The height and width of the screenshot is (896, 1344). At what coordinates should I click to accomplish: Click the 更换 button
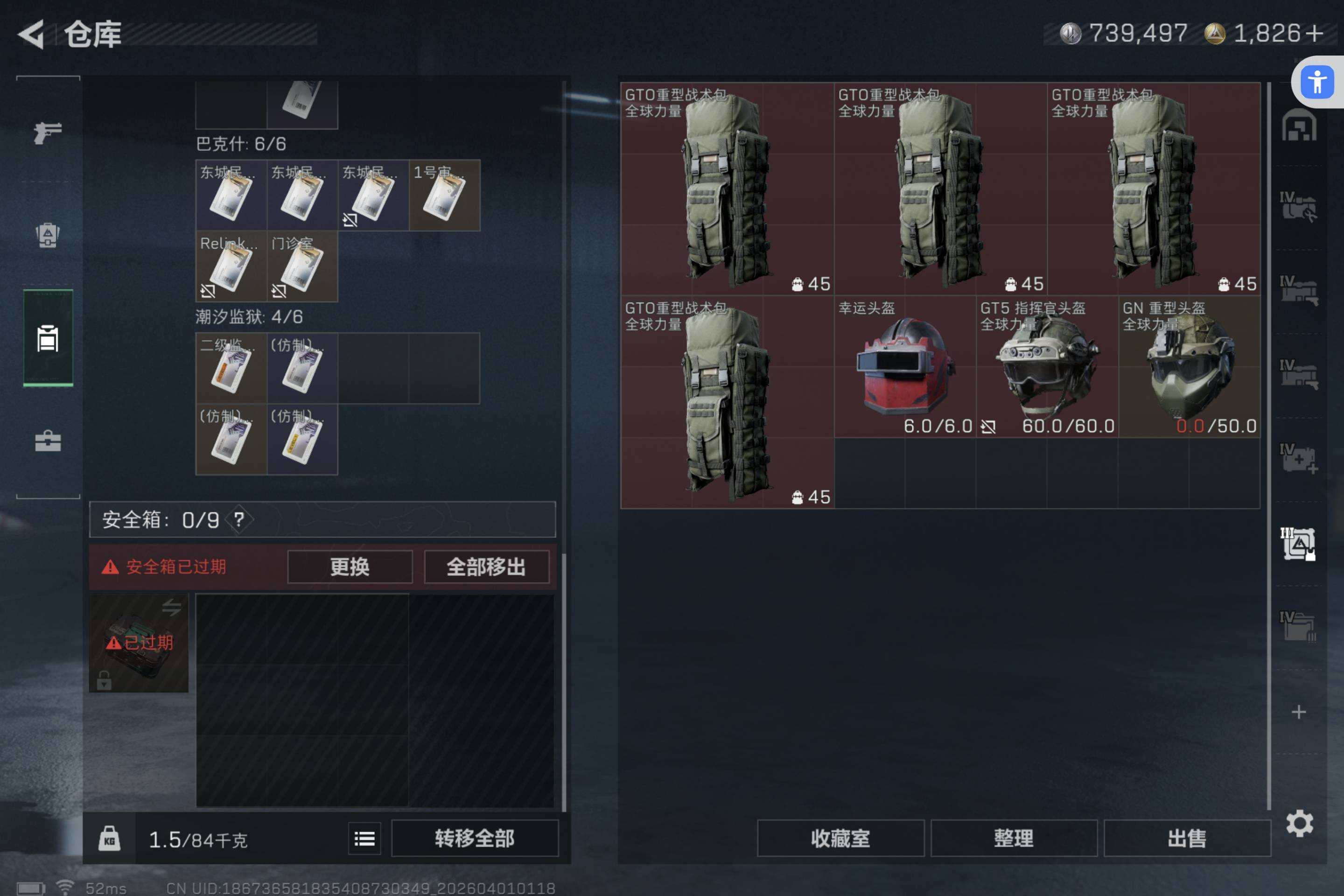pos(350,567)
